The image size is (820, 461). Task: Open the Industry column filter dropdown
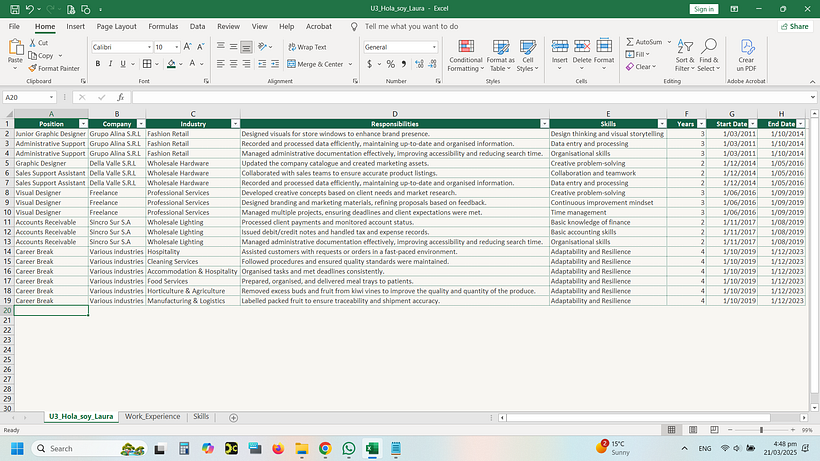point(235,123)
